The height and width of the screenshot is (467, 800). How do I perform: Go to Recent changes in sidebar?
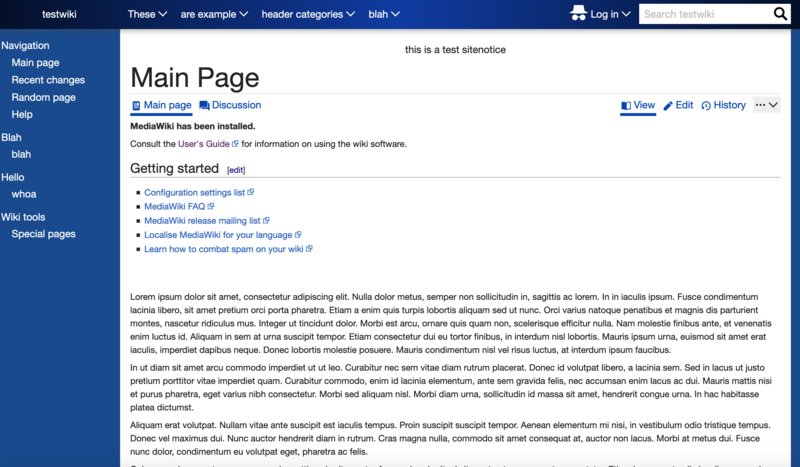[48, 80]
